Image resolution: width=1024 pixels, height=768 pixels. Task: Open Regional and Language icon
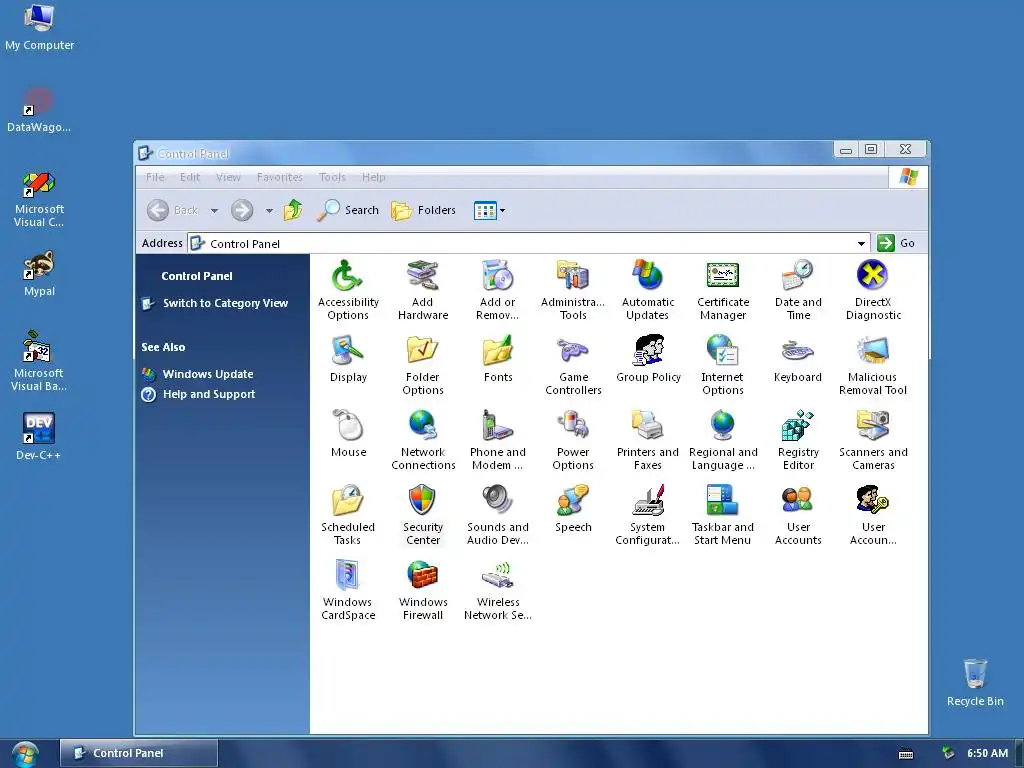click(723, 440)
